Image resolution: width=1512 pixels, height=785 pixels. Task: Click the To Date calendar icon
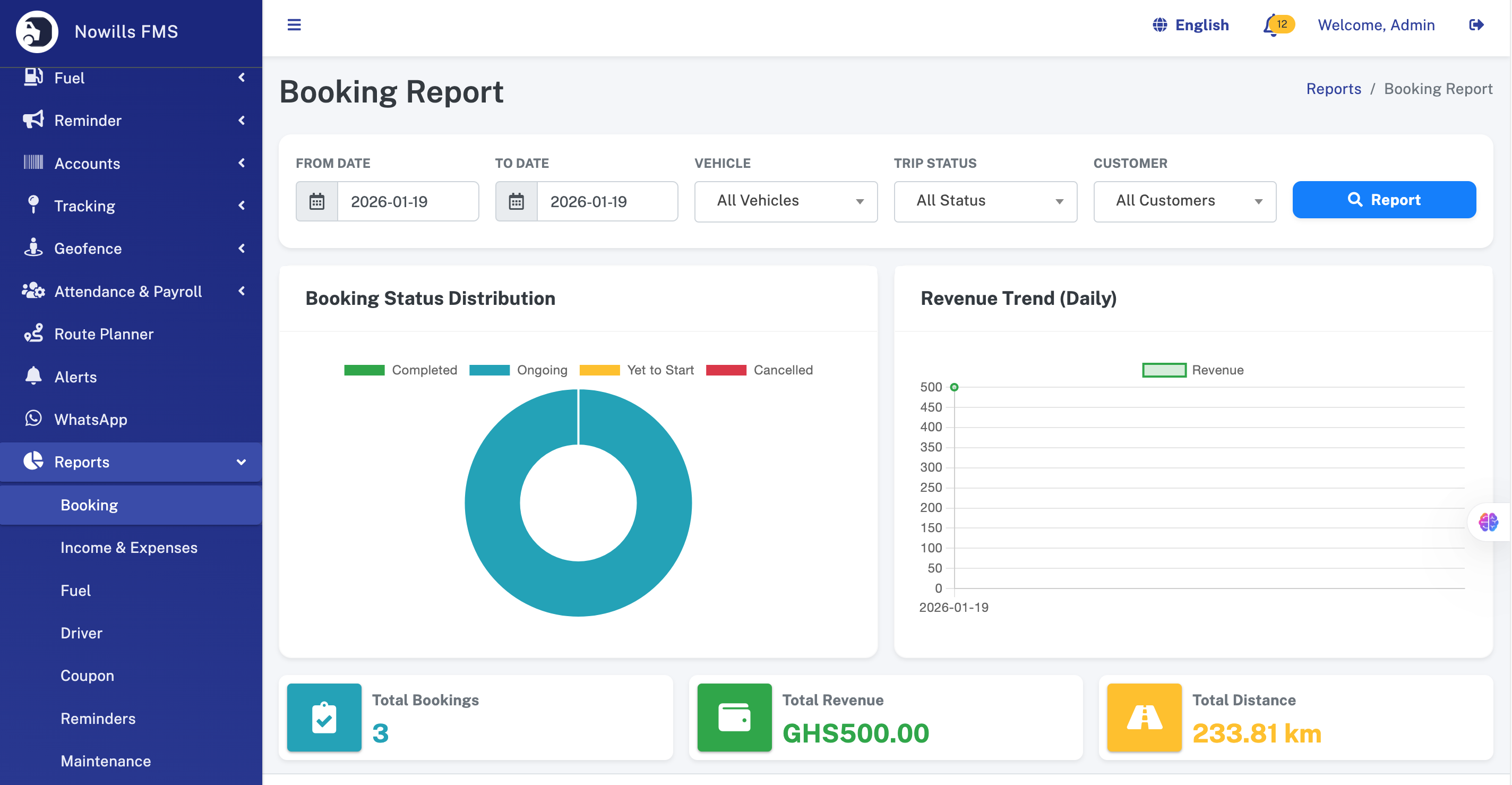[x=516, y=201]
